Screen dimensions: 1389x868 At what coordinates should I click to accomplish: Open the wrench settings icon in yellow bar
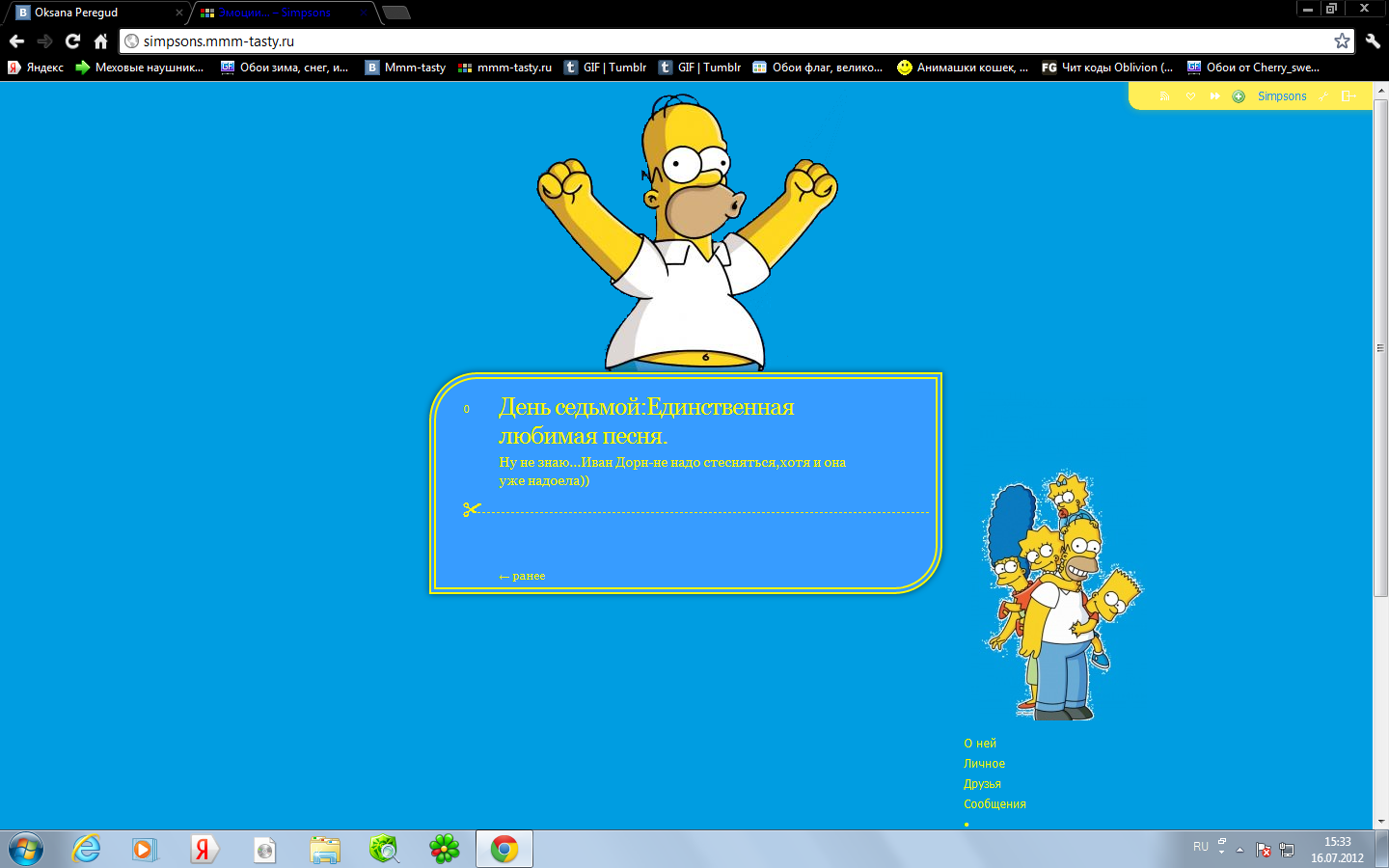coord(1322,95)
